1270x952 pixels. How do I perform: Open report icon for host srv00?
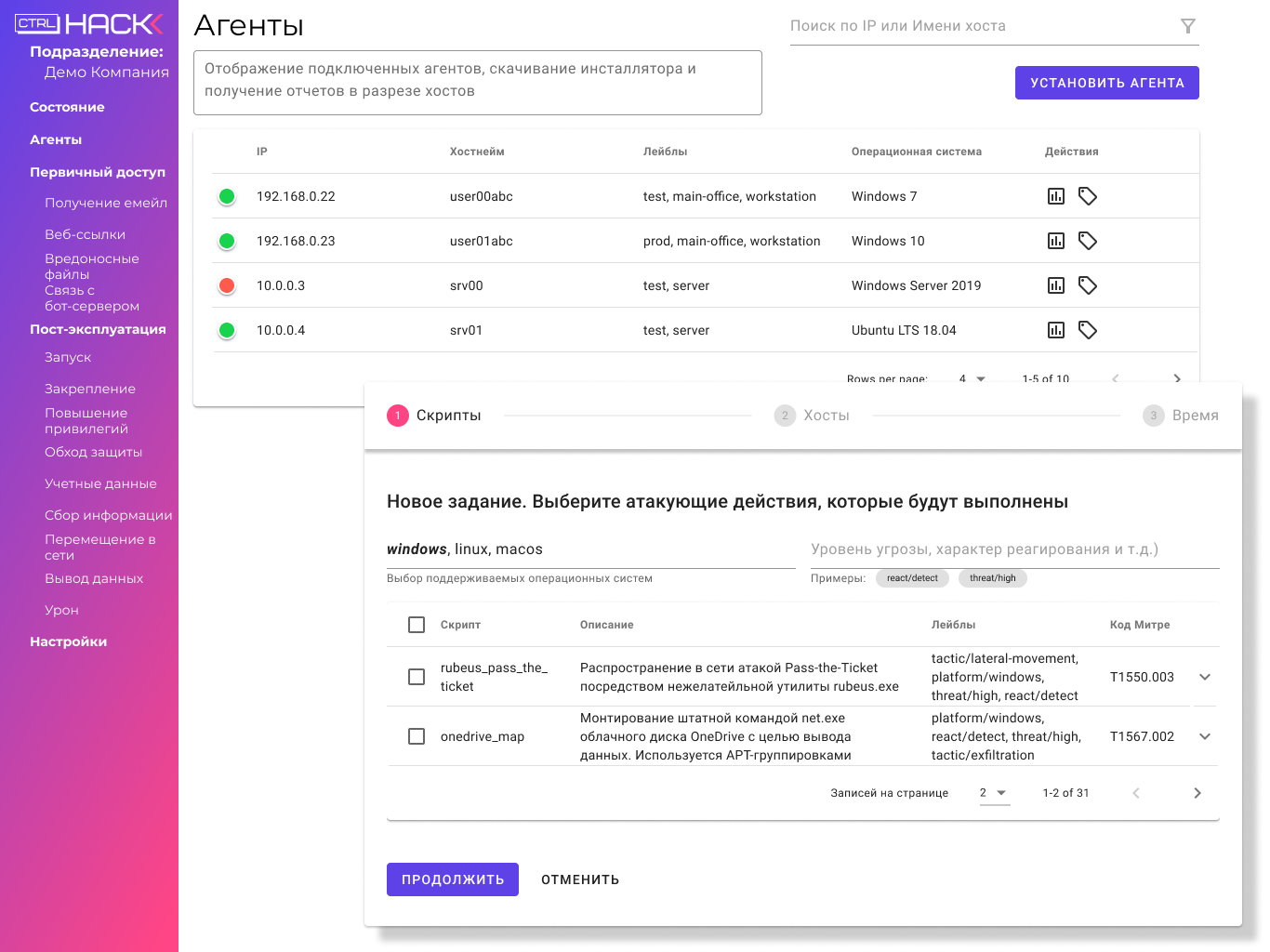click(1056, 285)
